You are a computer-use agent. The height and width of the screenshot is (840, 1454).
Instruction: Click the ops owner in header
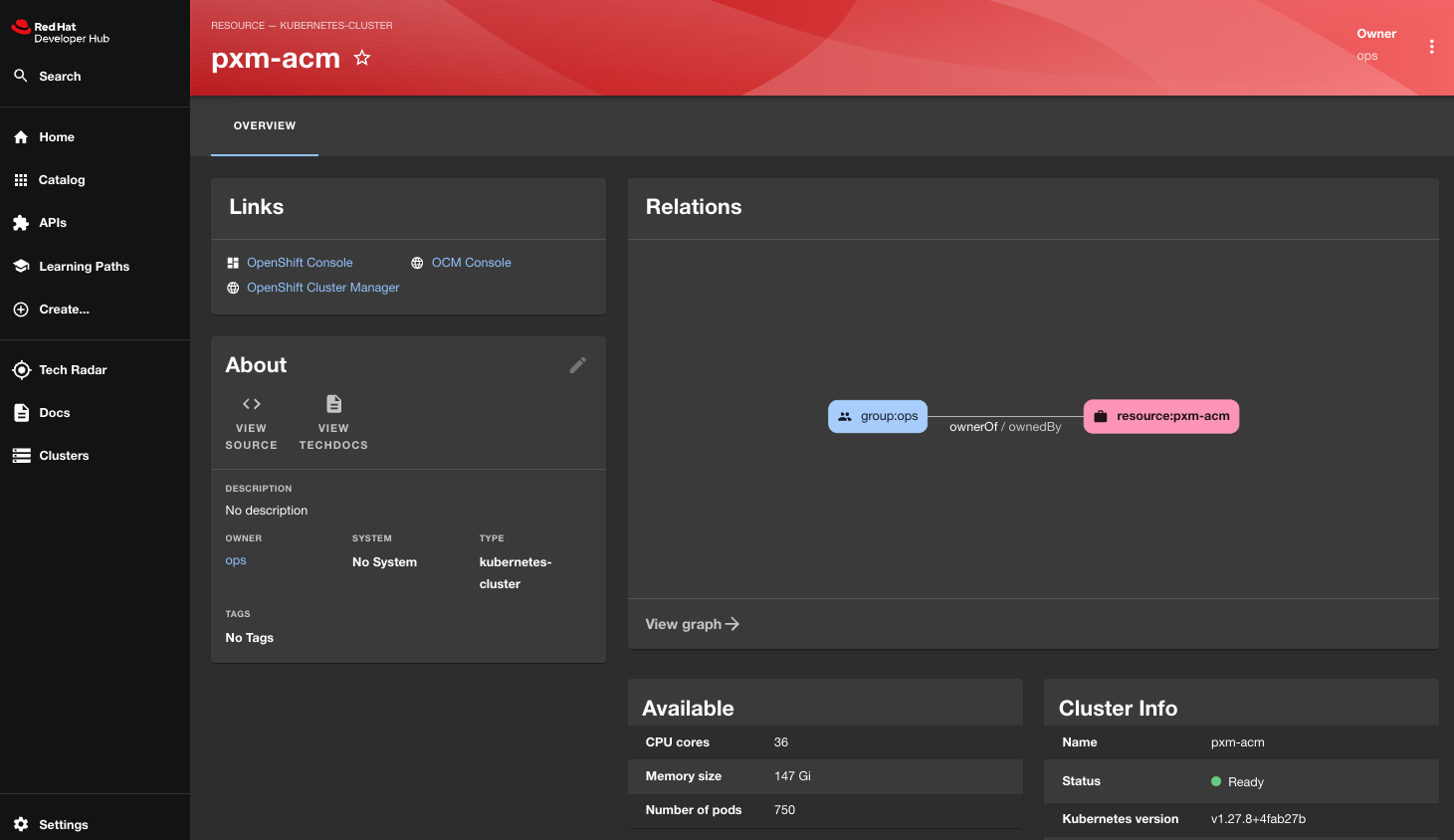coord(1367,56)
